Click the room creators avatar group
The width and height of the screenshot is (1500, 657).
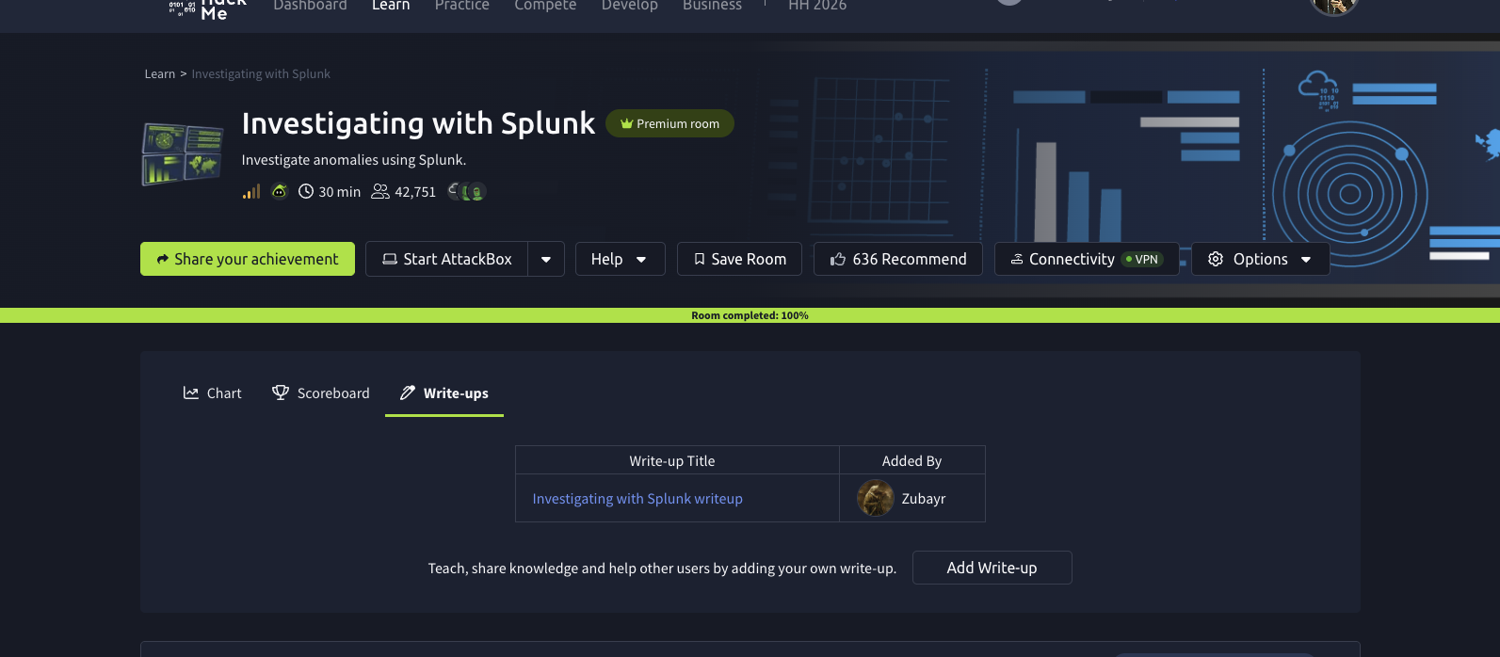pos(467,192)
